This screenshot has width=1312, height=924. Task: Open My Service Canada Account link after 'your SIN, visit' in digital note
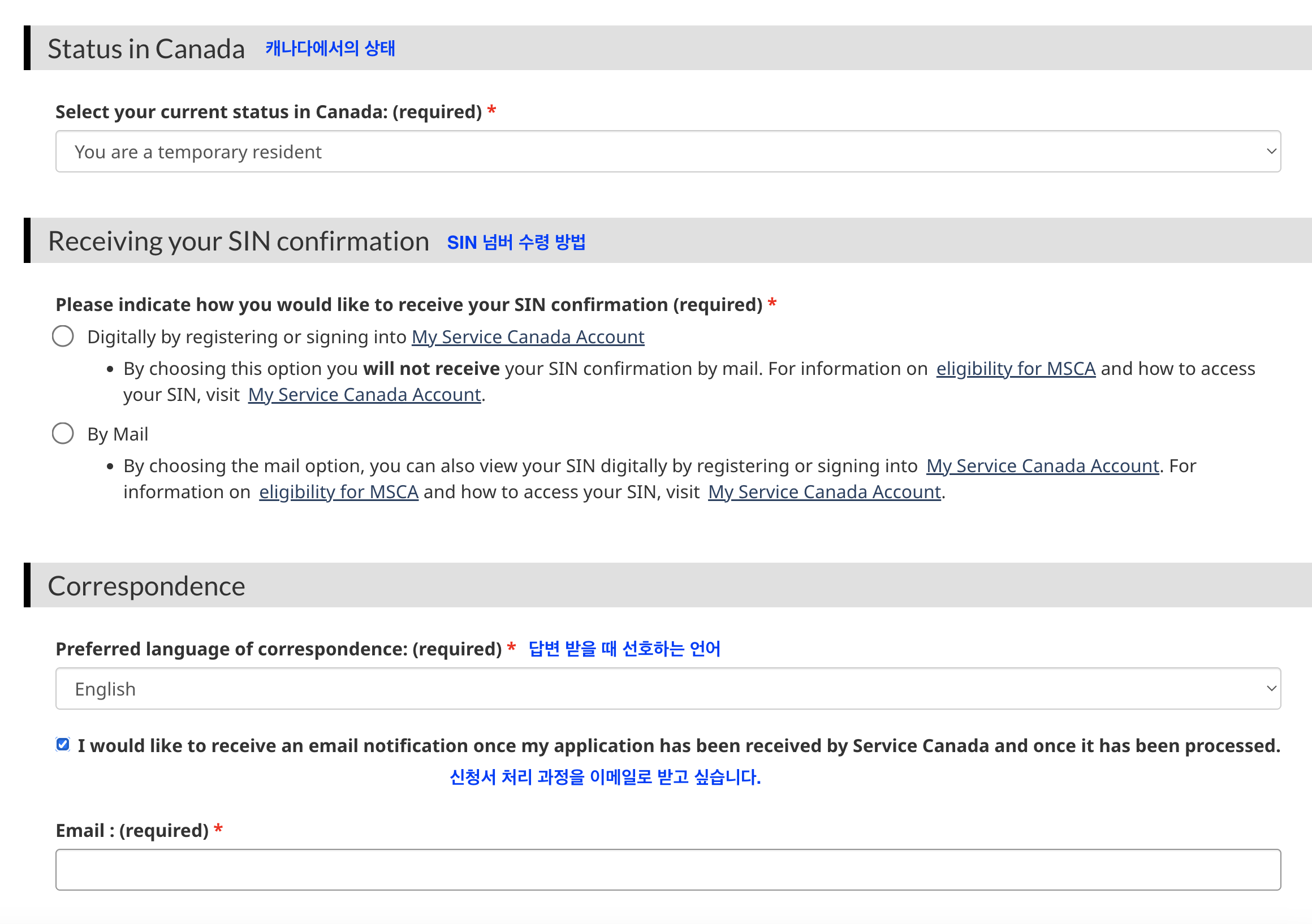pyautogui.click(x=365, y=395)
